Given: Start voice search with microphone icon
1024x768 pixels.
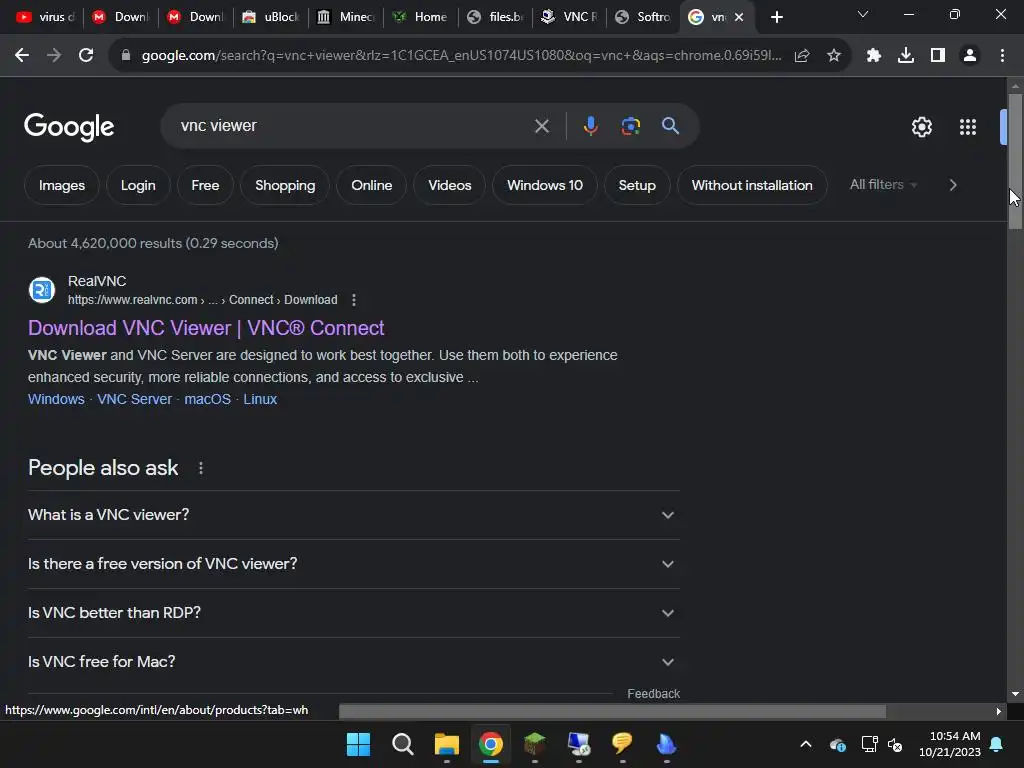Looking at the screenshot, I should [x=590, y=126].
